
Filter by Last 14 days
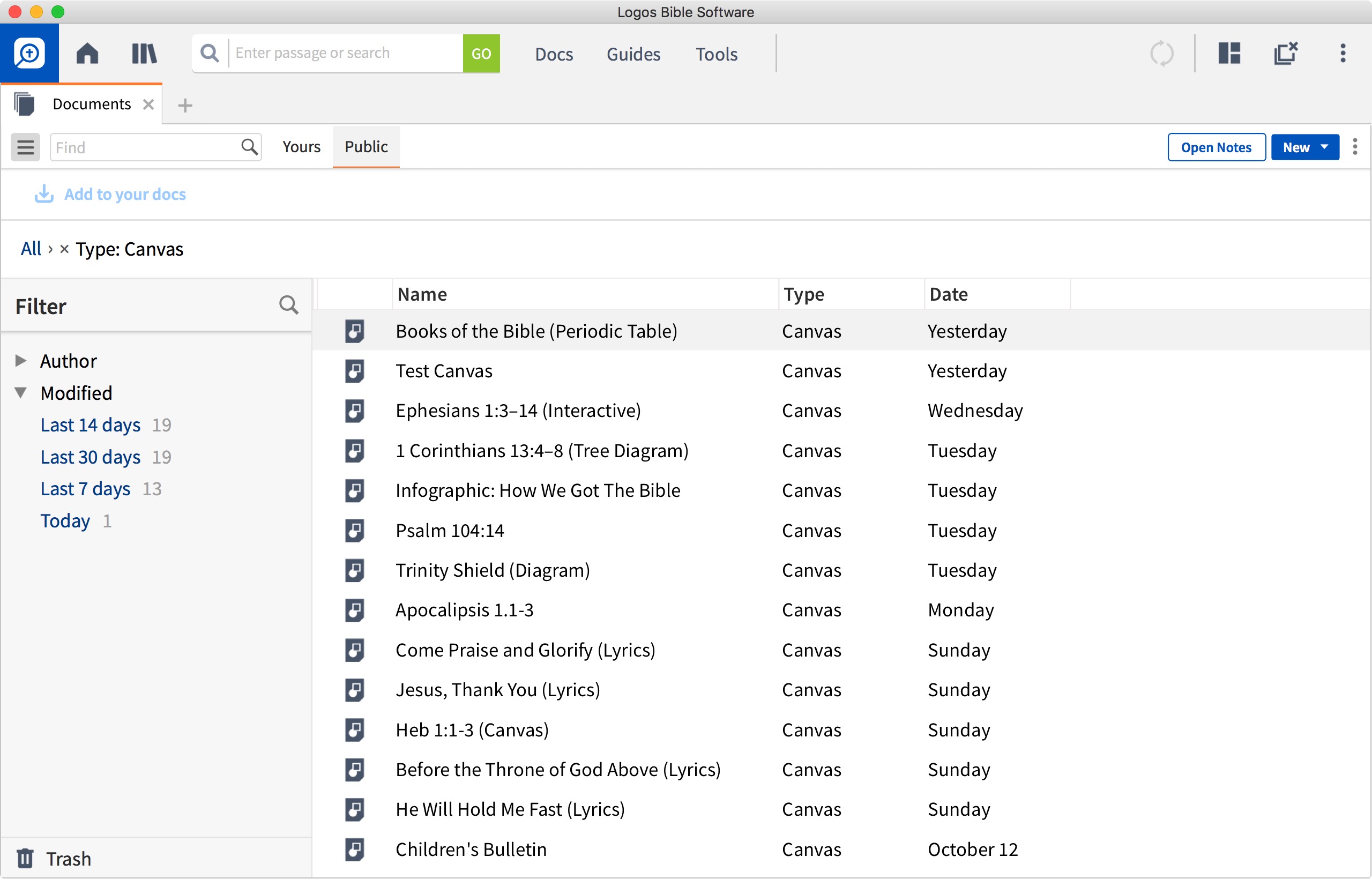point(90,424)
